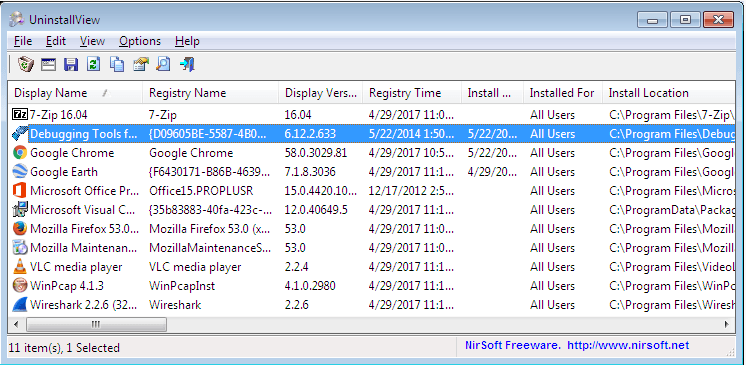Open Properties via toolbar icon
The height and width of the screenshot is (365, 746).
[x=140, y=64]
